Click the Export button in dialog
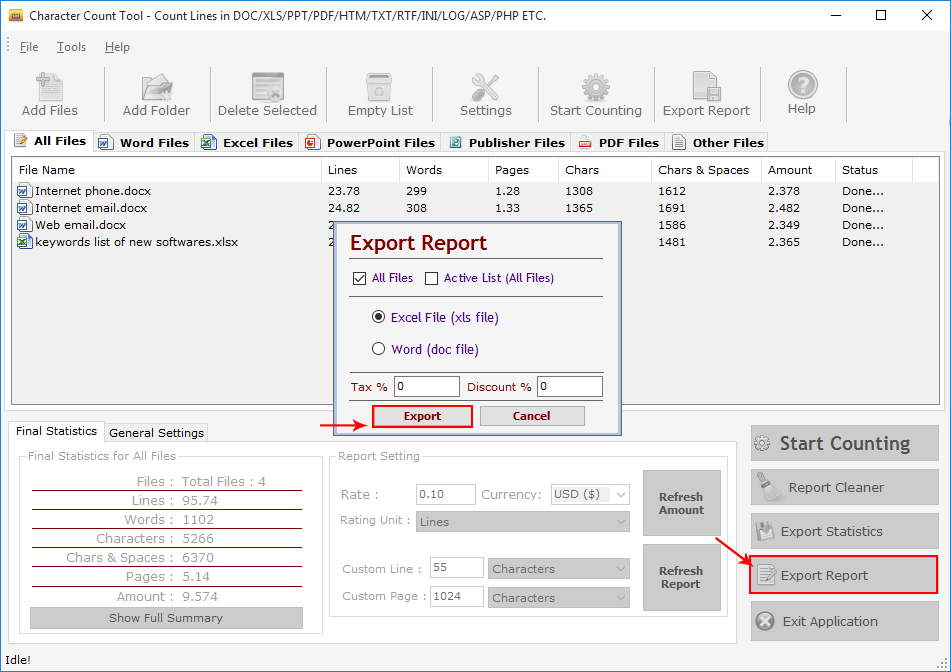The height and width of the screenshot is (672, 951). [x=422, y=416]
